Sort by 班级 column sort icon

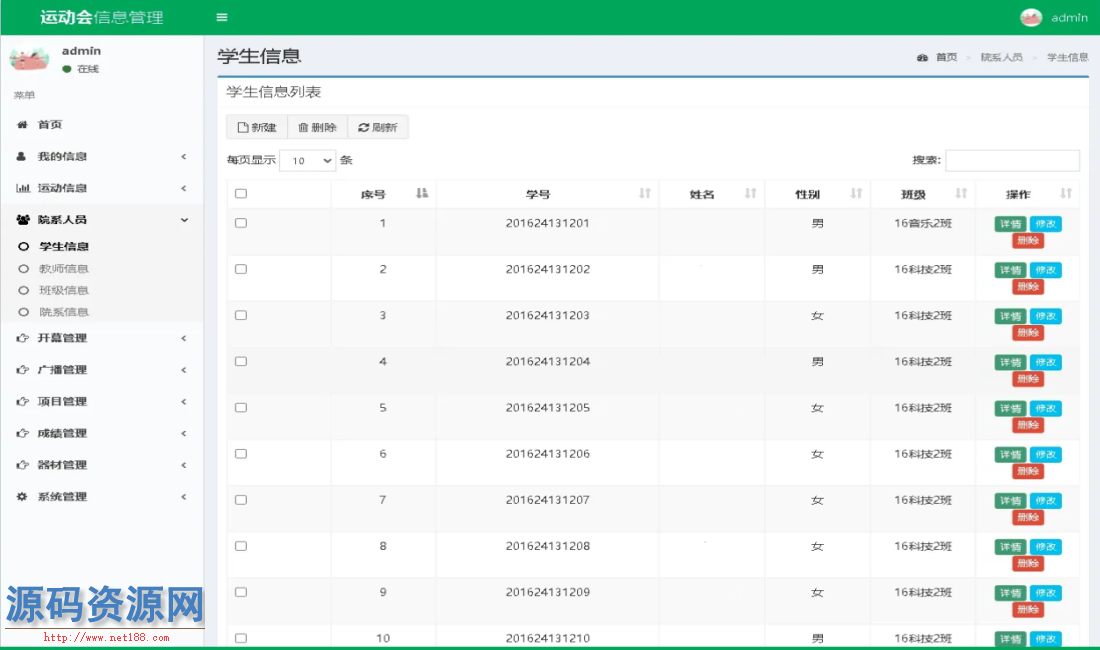[961, 194]
